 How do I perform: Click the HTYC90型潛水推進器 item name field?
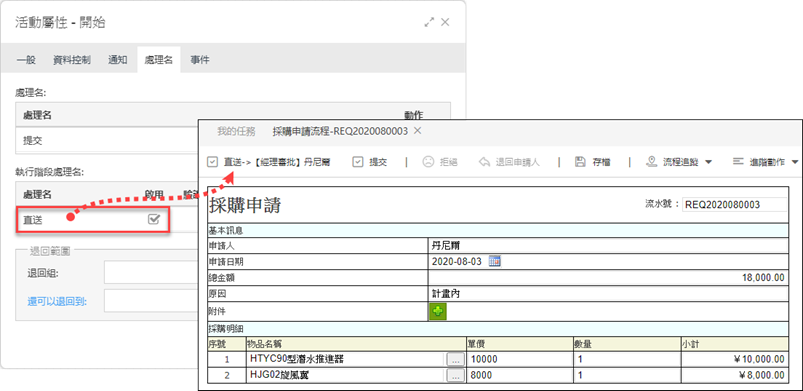coord(347,359)
